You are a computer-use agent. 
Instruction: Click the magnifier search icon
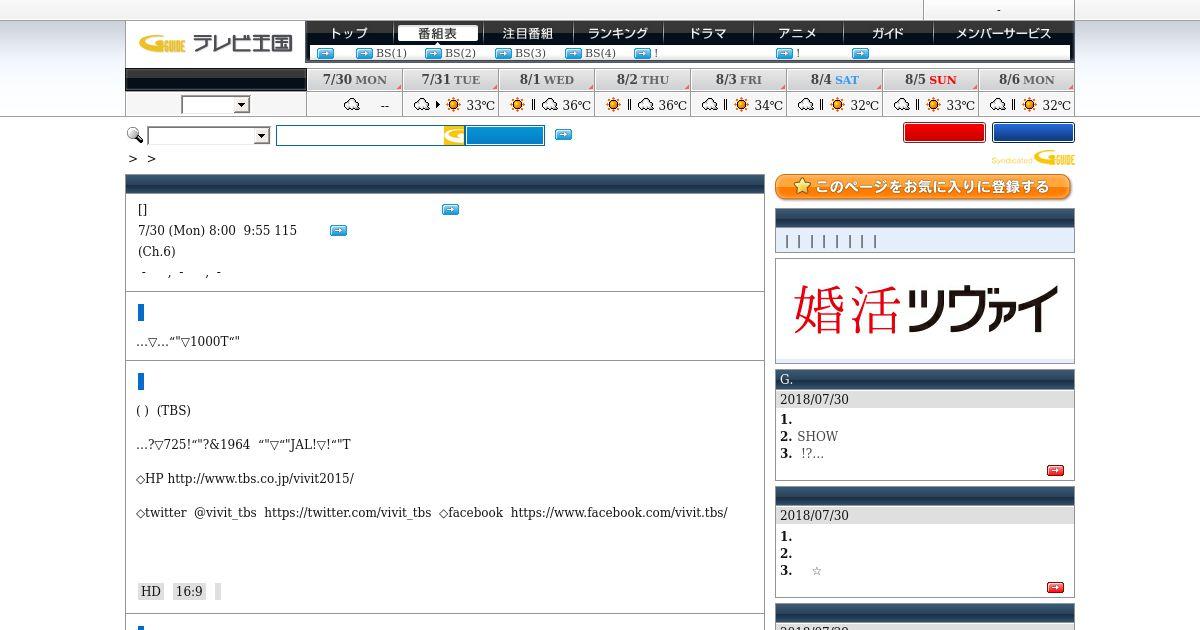pos(135,135)
